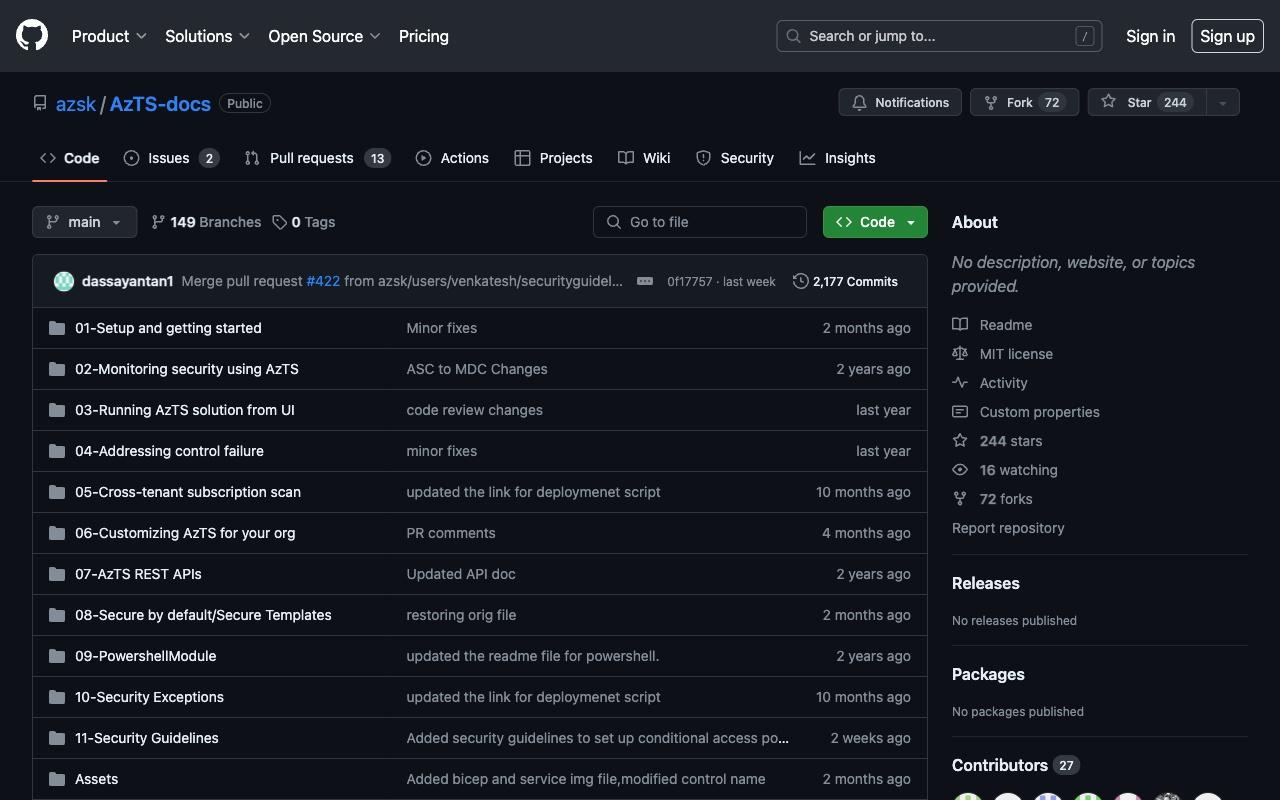
Task: Click the fork icon next to 72 forks
Action: [x=960, y=499]
